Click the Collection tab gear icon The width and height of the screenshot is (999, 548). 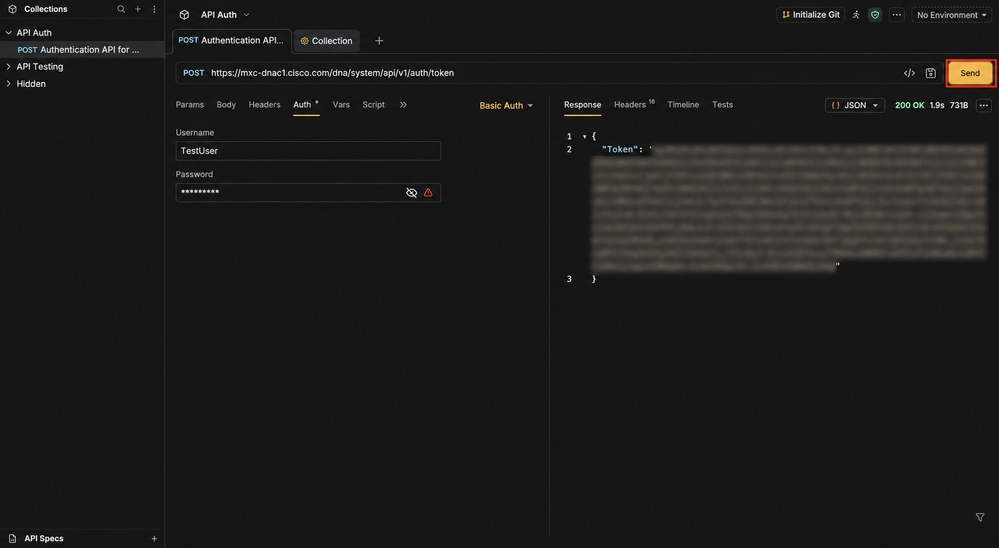click(305, 41)
